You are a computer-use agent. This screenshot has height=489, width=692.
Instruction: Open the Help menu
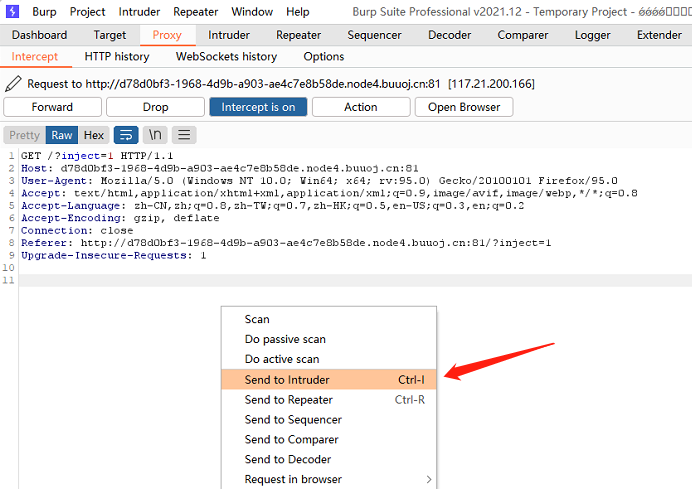pos(297,11)
